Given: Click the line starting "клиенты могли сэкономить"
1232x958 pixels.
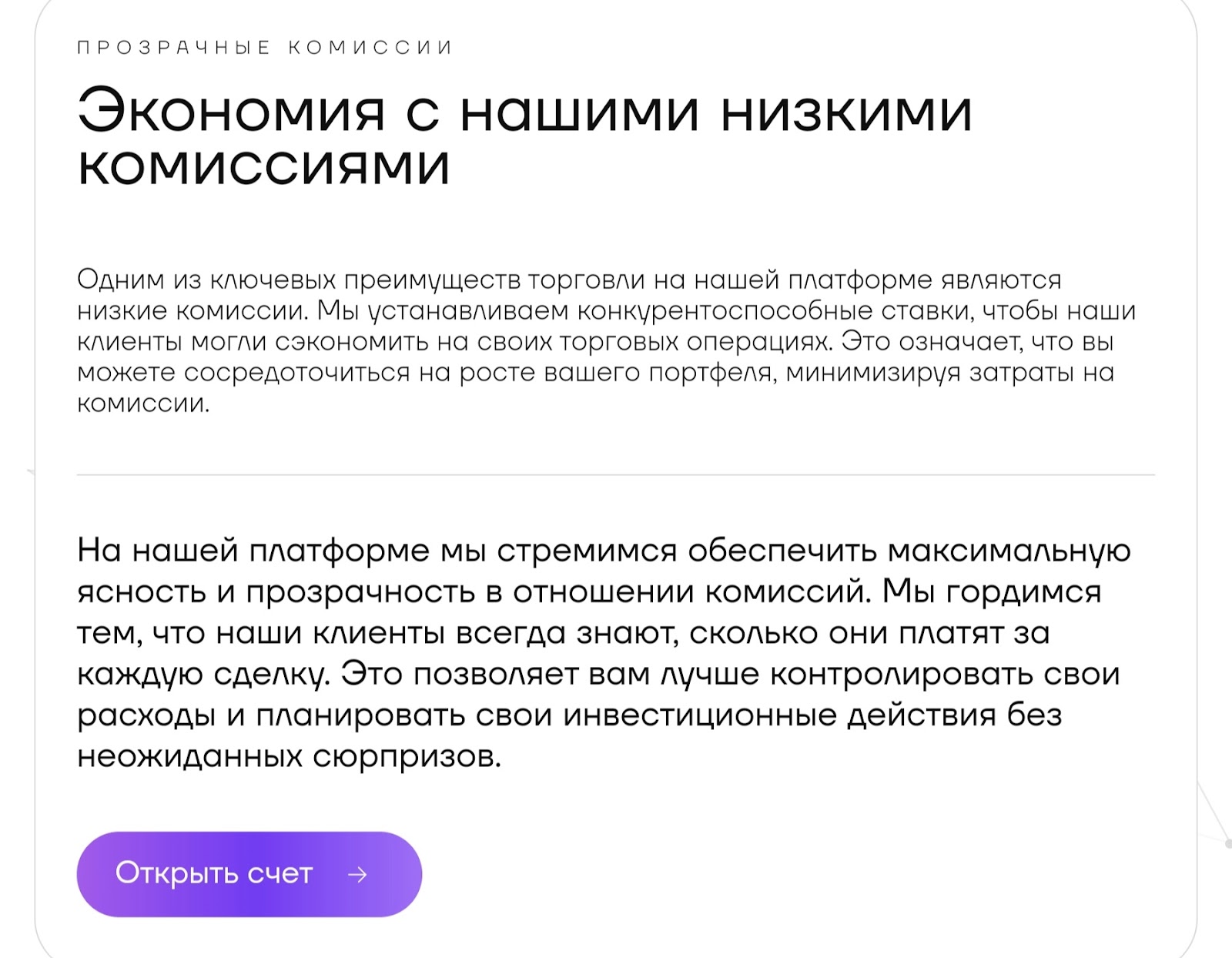Looking at the screenshot, I should (x=594, y=341).
